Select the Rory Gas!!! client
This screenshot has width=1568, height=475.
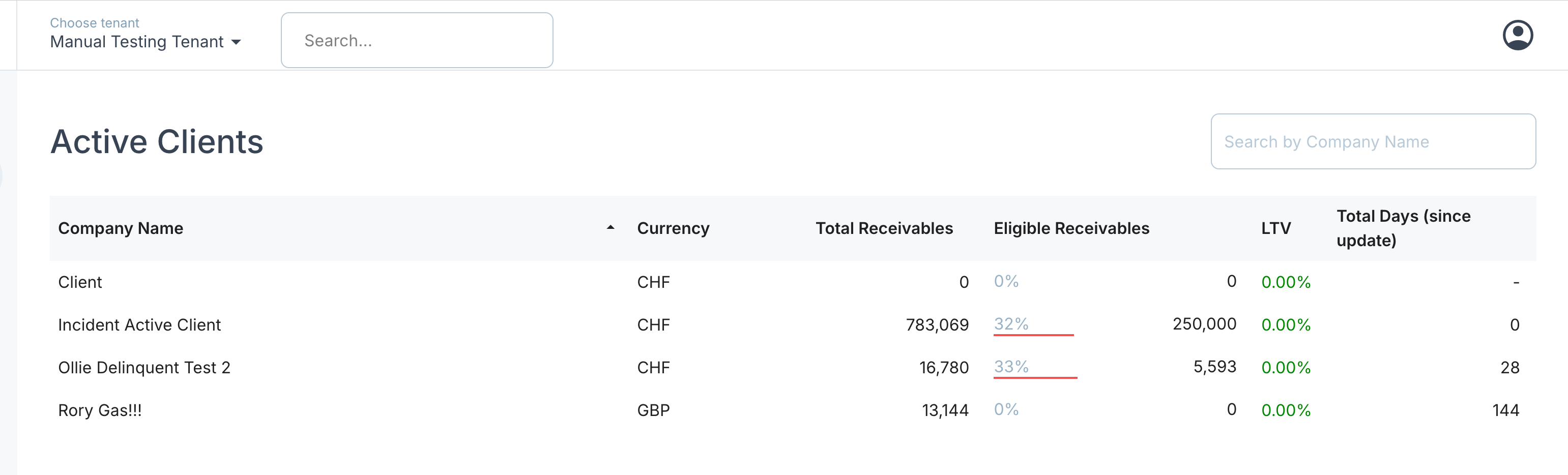[x=100, y=410]
